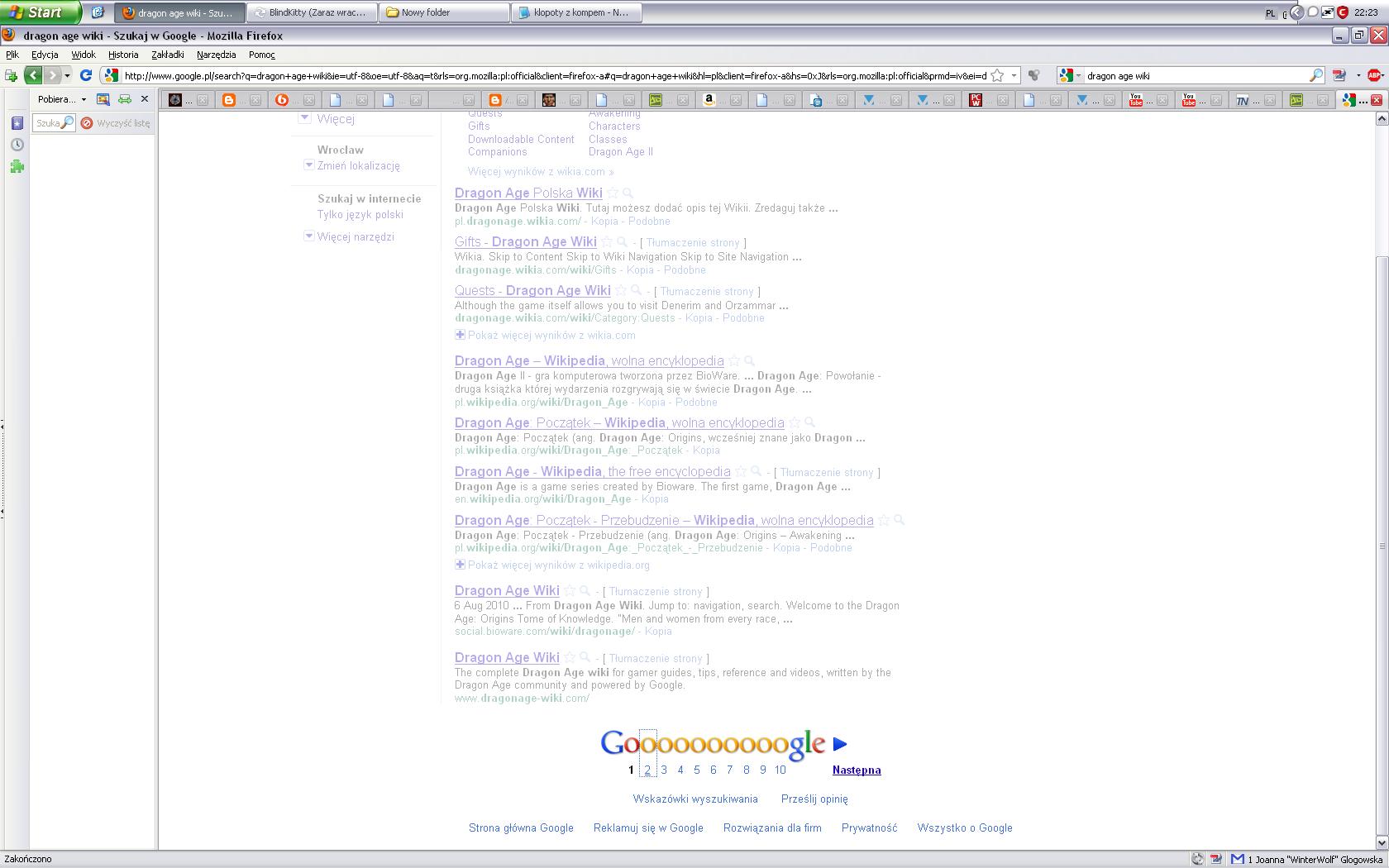Click the Następna next page link
The height and width of the screenshot is (868, 1389).
click(x=857, y=770)
